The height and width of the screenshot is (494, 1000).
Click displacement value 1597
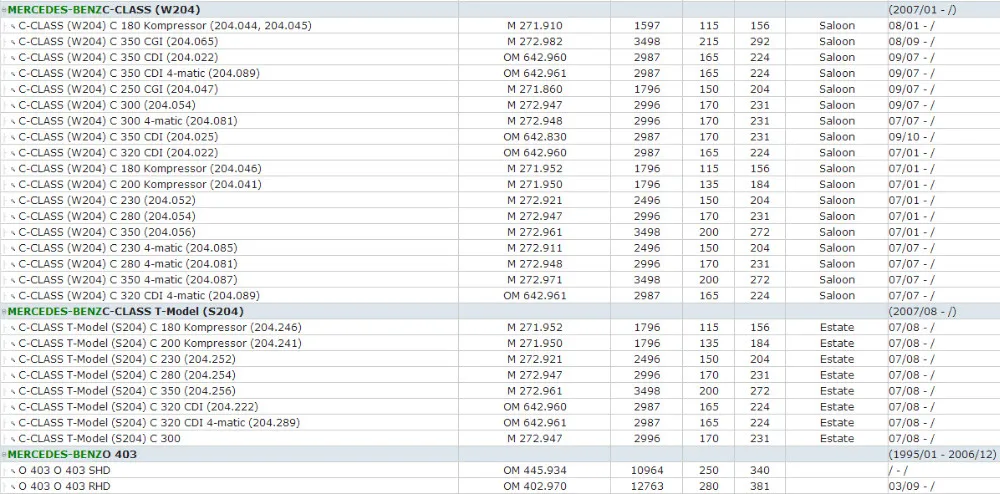pos(647,25)
